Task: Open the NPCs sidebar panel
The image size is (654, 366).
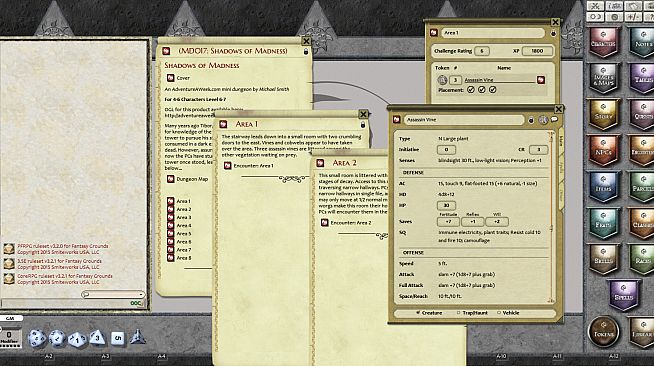Action: (x=603, y=150)
